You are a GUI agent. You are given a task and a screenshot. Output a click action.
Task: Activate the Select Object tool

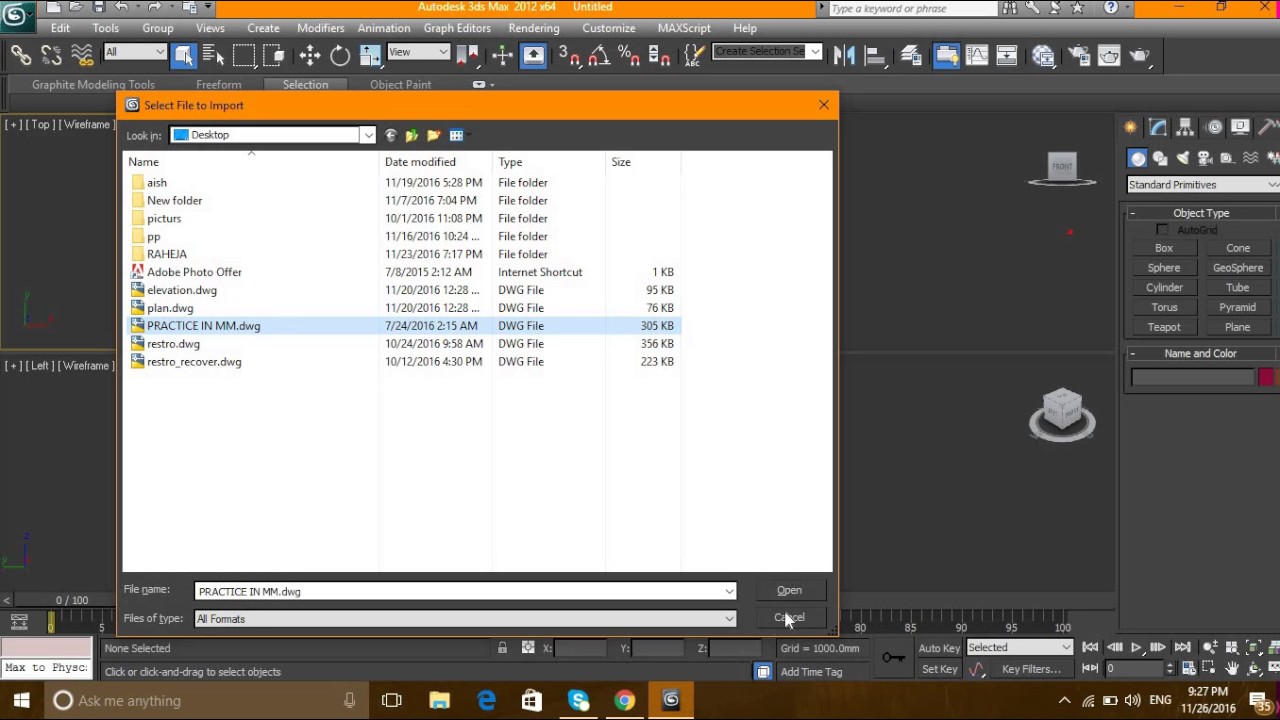pos(183,55)
